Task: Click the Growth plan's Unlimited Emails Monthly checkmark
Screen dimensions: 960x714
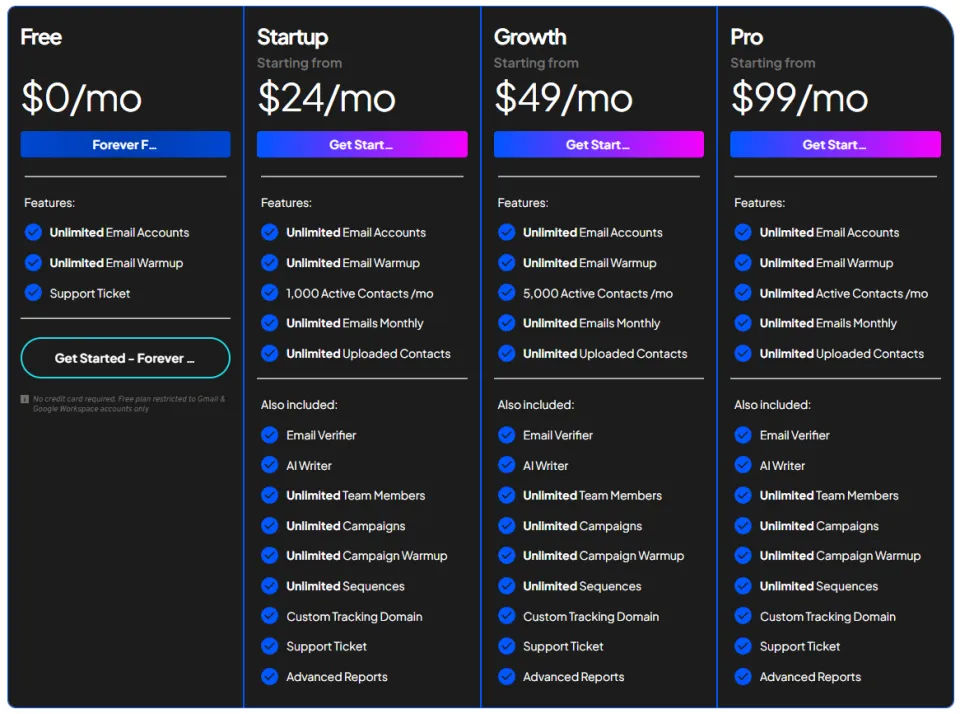Action: pyautogui.click(x=506, y=323)
